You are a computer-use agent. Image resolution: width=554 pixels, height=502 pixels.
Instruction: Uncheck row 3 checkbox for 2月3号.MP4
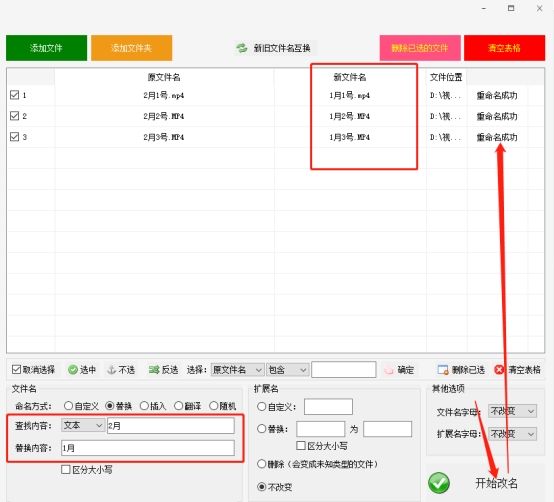tap(14, 136)
